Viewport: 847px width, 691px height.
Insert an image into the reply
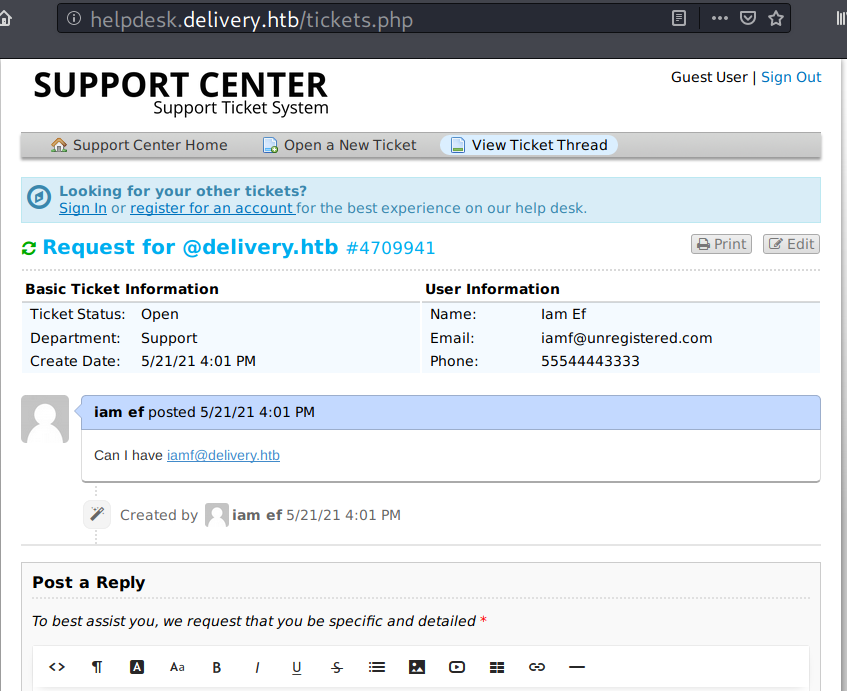tap(417, 667)
